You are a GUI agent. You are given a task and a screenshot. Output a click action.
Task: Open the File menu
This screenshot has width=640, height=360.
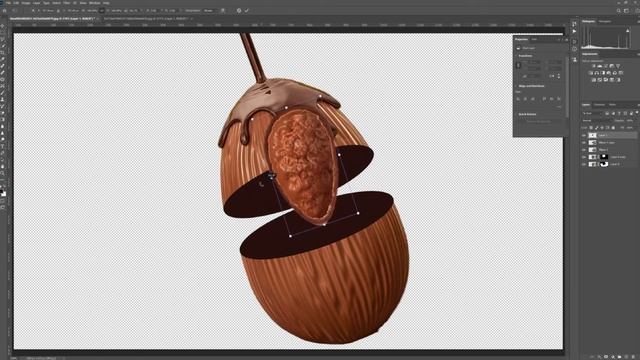(x=9, y=3)
